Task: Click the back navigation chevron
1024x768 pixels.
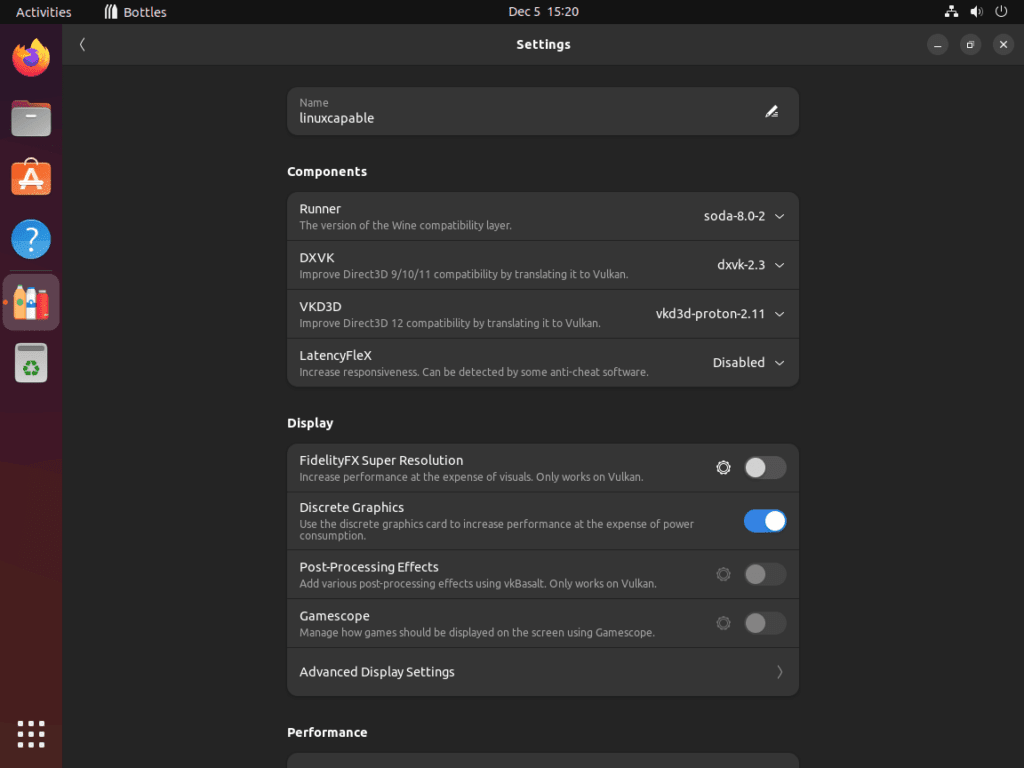Action: click(82, 44)
